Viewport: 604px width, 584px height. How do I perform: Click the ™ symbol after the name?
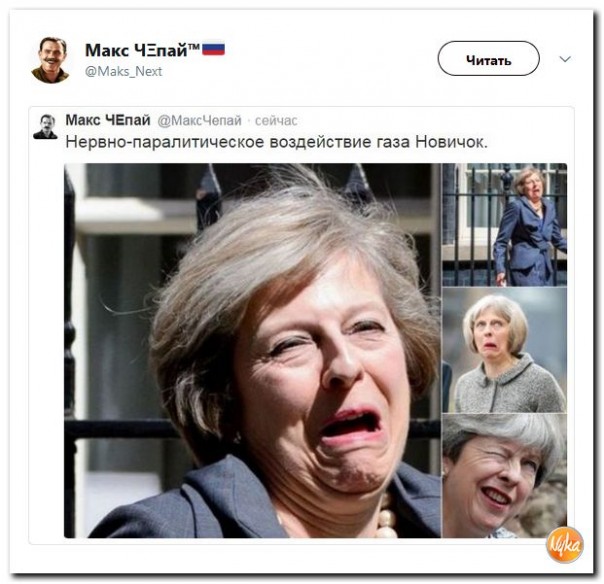tap(194, 47)
